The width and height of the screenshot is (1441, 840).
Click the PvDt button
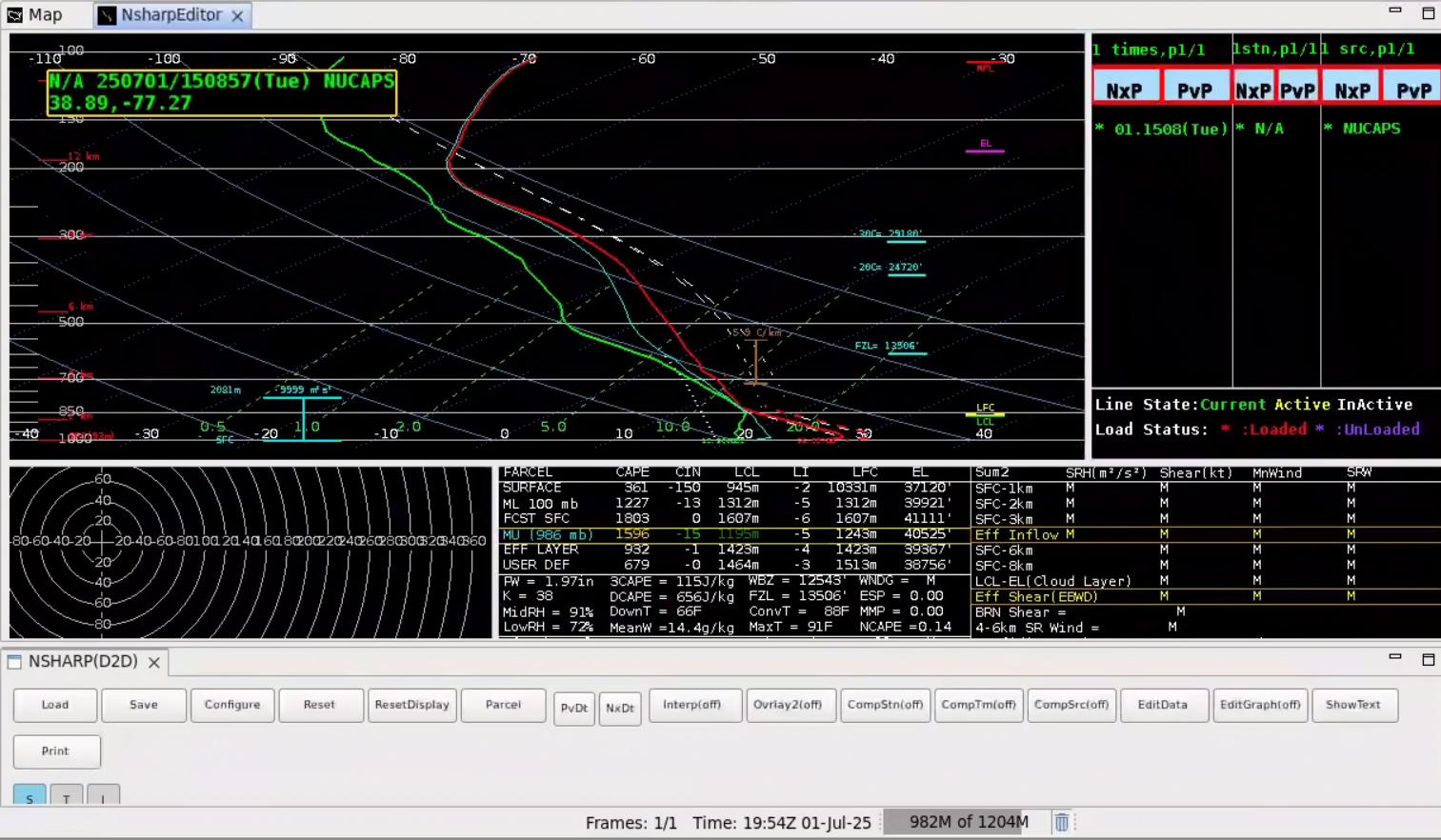click(x=574, y=708)
